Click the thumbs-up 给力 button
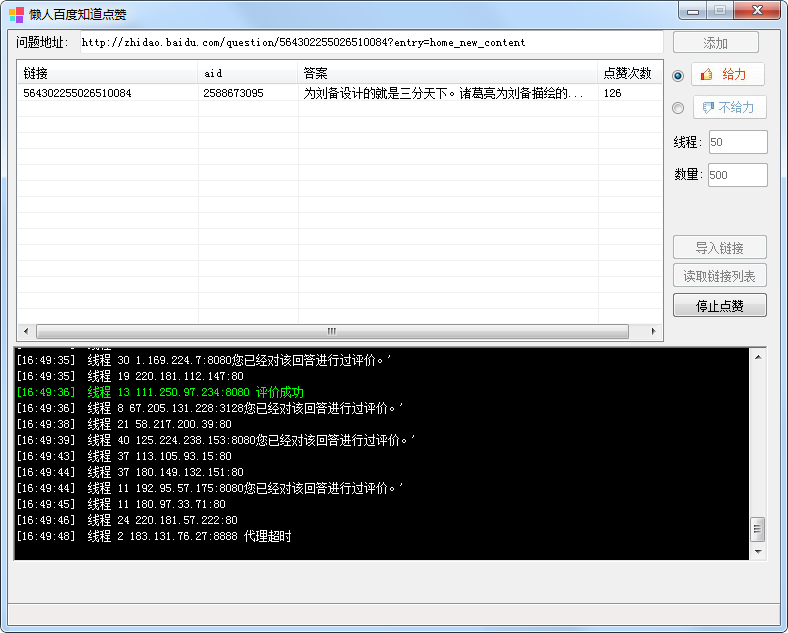This screenshot has height=633, width=788. click(x=727, y=75)
